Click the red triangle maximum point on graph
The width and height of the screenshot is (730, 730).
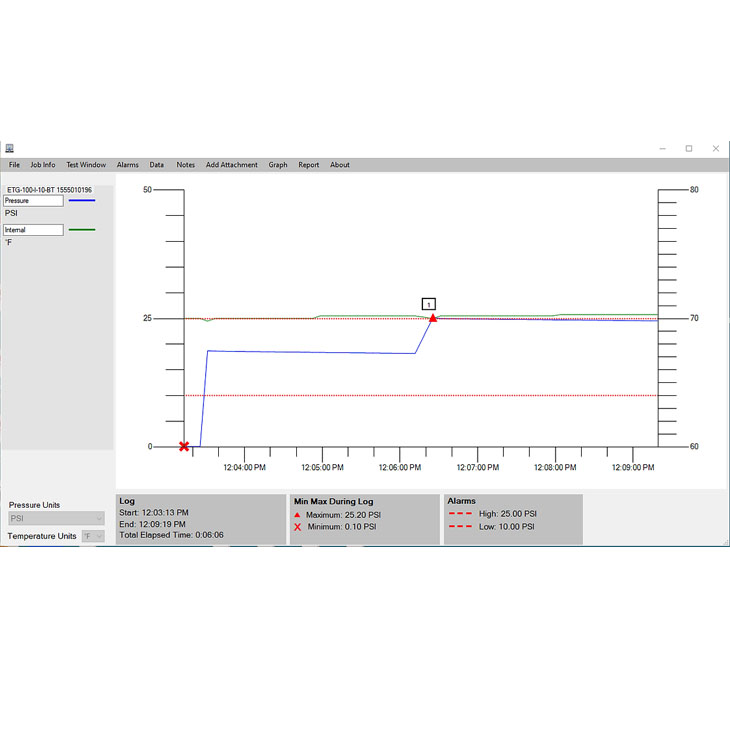click(433, 317)
